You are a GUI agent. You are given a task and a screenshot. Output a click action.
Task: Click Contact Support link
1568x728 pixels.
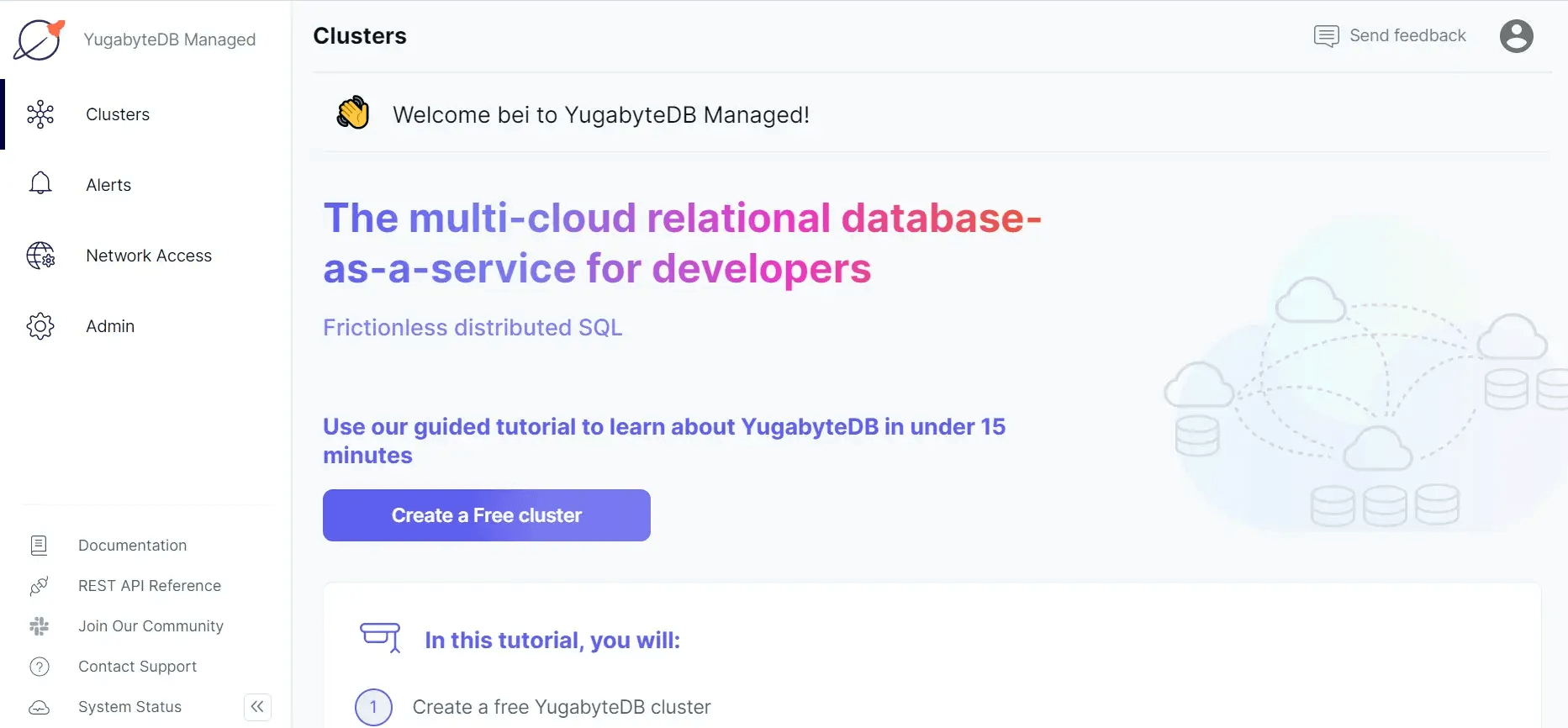click(x=137, y=667)
